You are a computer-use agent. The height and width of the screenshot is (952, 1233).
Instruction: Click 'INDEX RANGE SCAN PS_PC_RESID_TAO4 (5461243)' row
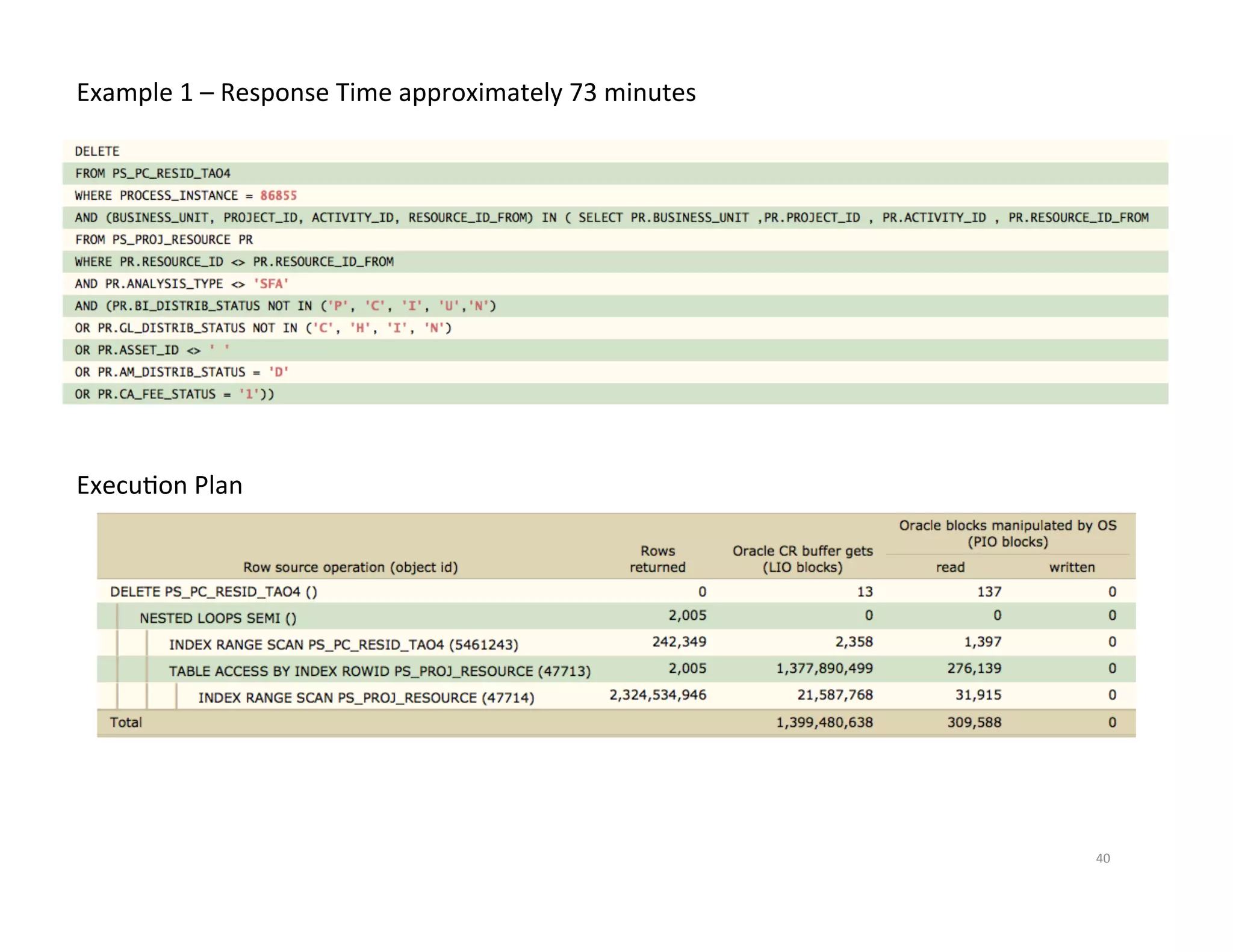616,643
